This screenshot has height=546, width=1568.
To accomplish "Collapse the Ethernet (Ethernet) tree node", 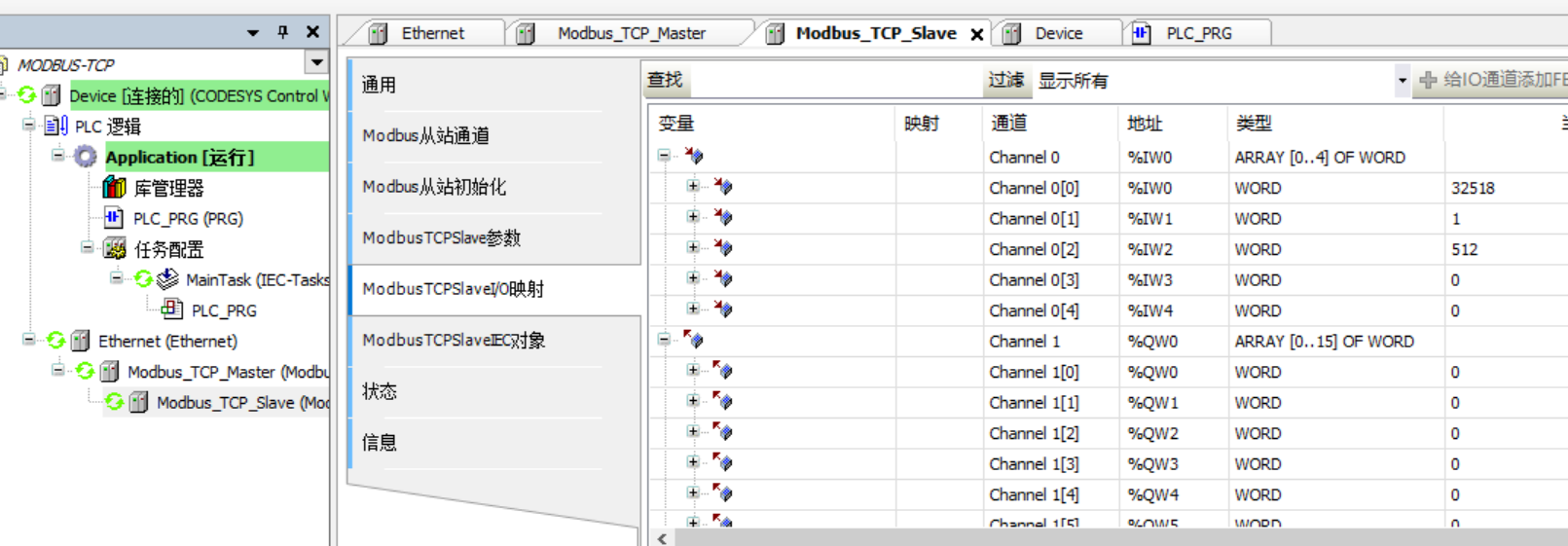I will point(29,341).
